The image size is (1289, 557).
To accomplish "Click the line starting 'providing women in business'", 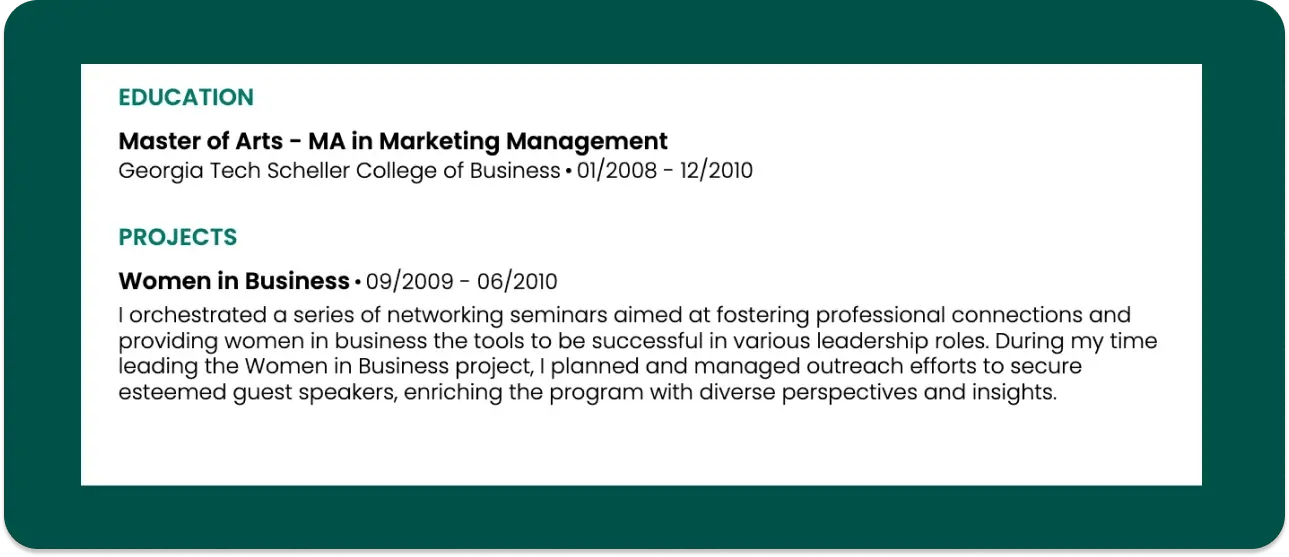I will [638, 341].
